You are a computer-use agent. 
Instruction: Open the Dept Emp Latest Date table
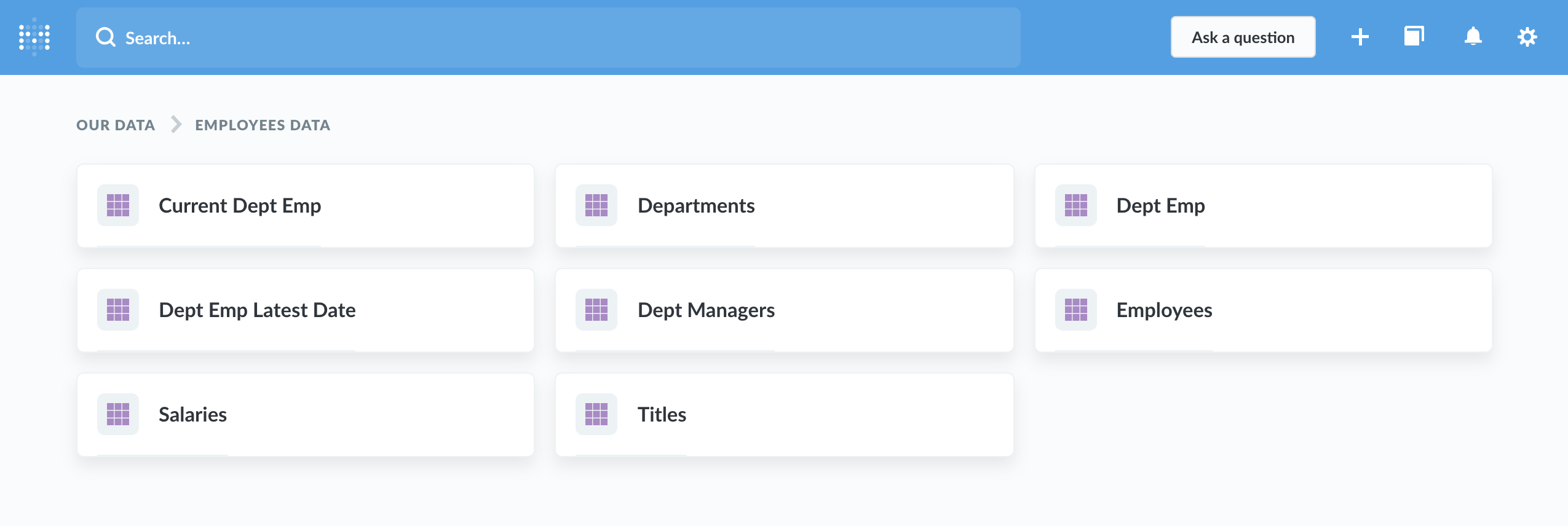306,310
